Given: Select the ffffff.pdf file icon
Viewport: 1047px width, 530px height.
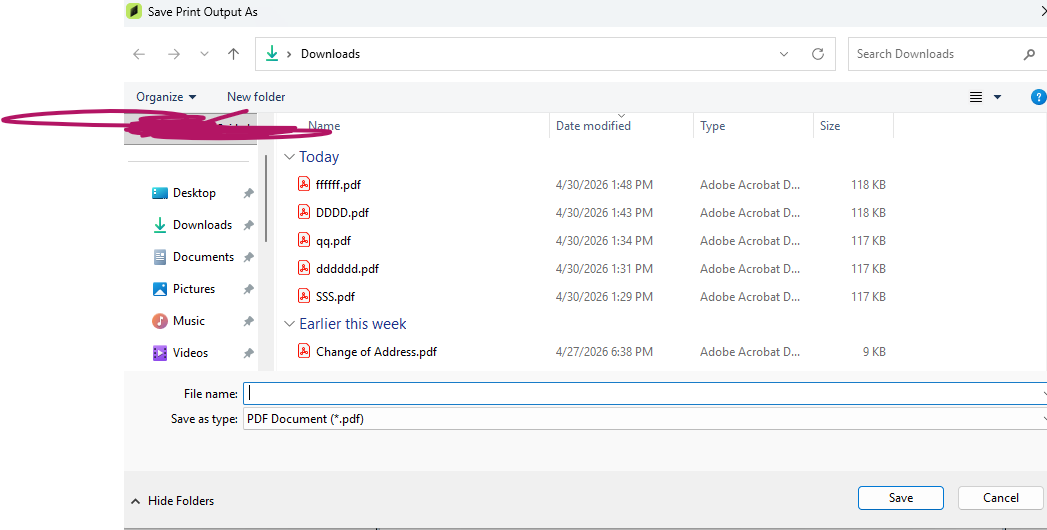Looking at the screenshot, I should (304, 184).
